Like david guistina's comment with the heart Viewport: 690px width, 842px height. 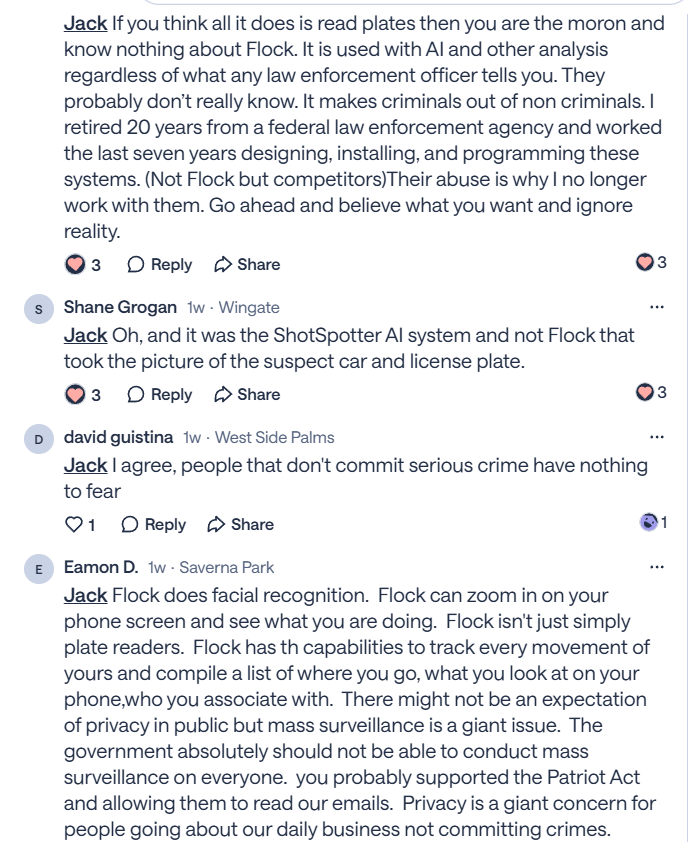pyautogui.click(x=73, y=524)
